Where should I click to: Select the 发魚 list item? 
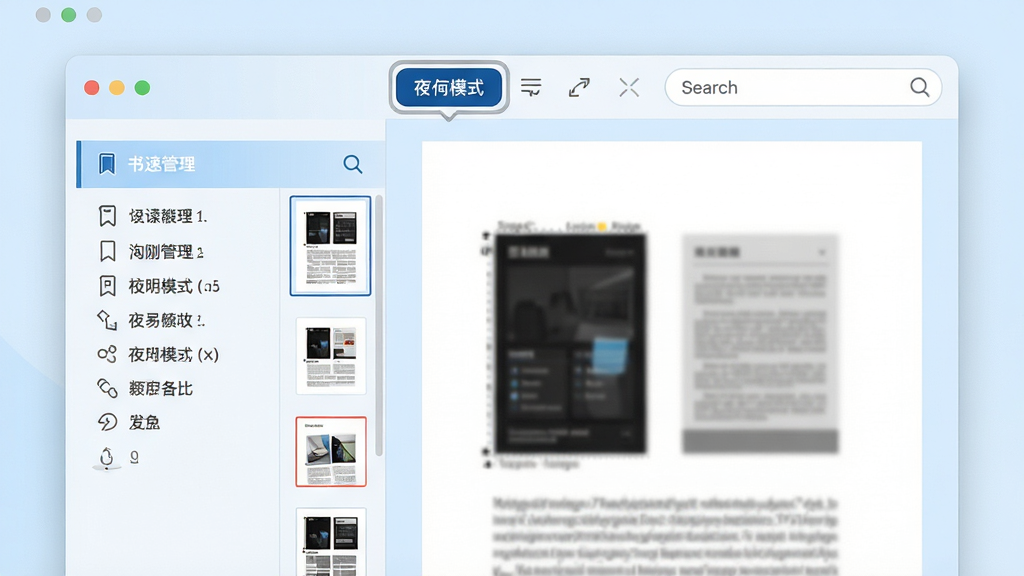(x=144, y=423)
